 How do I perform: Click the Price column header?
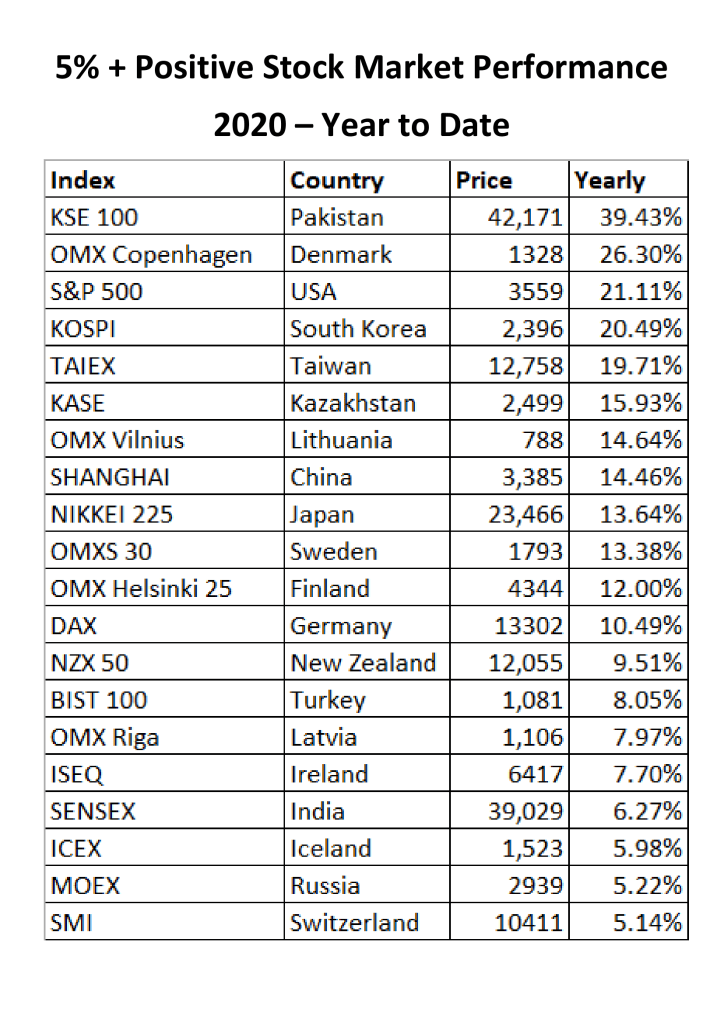coord(484,181)
